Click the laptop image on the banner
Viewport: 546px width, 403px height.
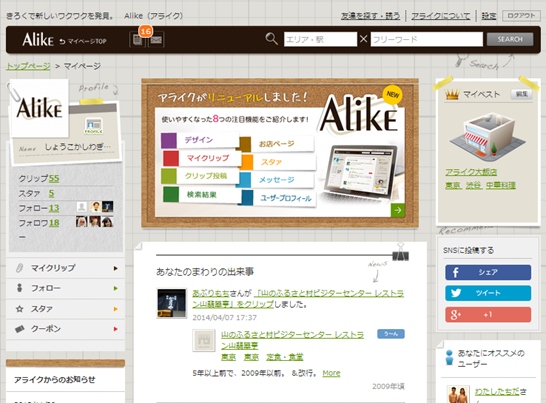360,172
